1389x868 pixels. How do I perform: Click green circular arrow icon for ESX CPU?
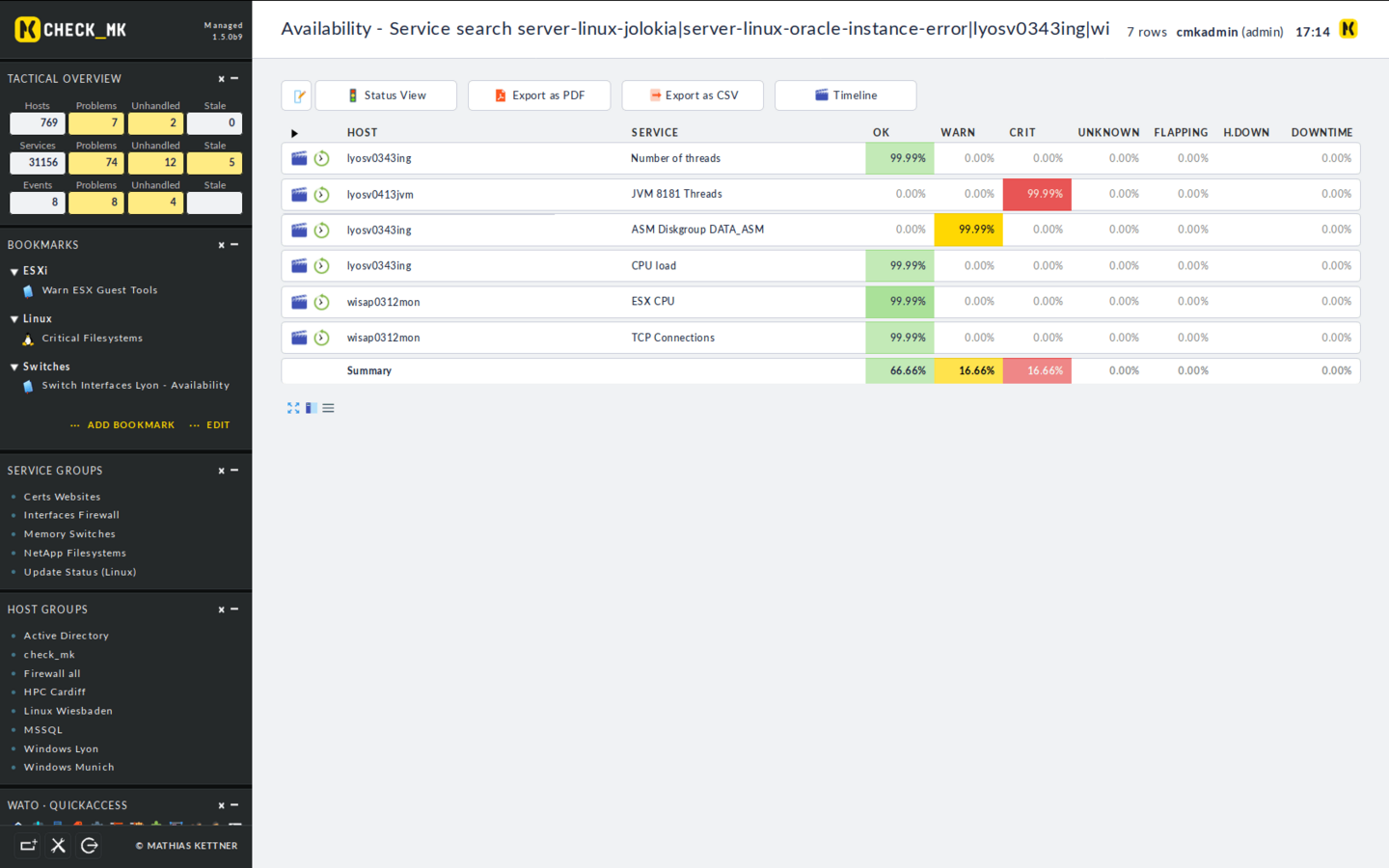point(322,302)
